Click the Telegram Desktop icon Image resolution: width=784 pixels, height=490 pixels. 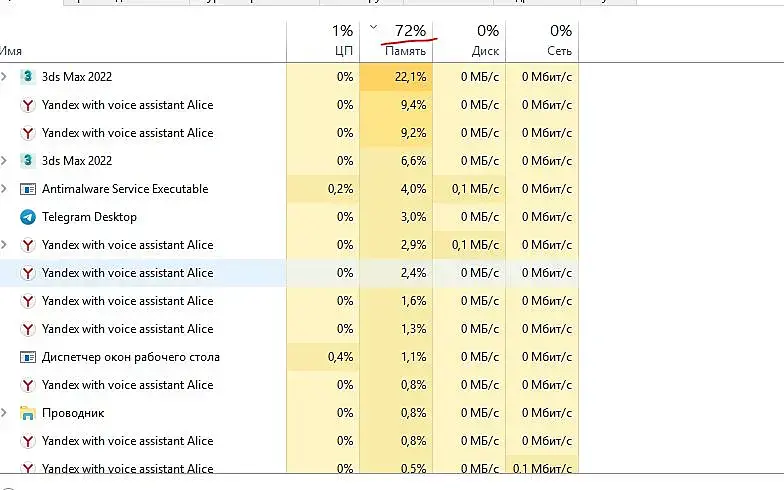[x=28, y=217]
